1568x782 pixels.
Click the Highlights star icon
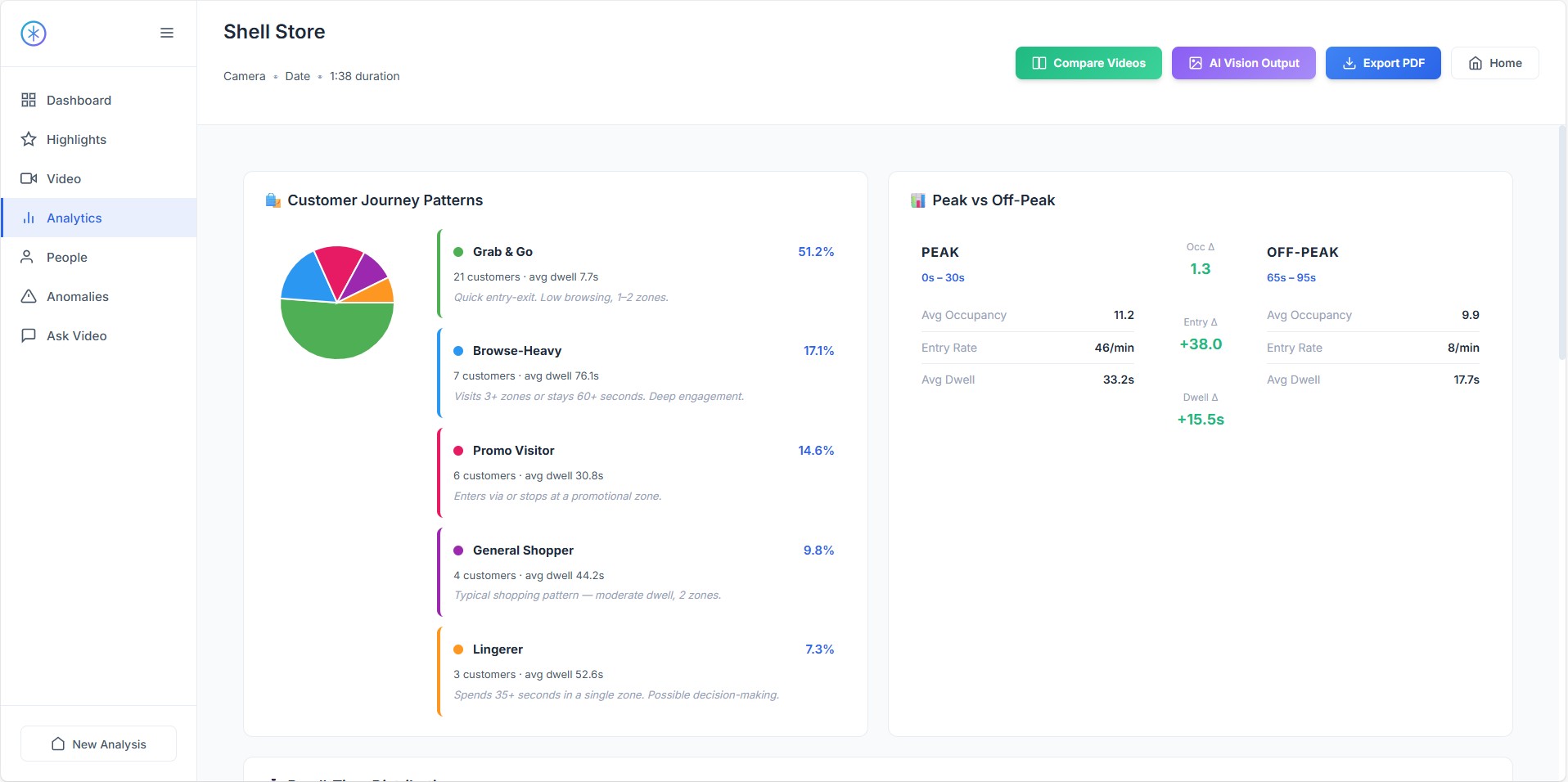29,139
